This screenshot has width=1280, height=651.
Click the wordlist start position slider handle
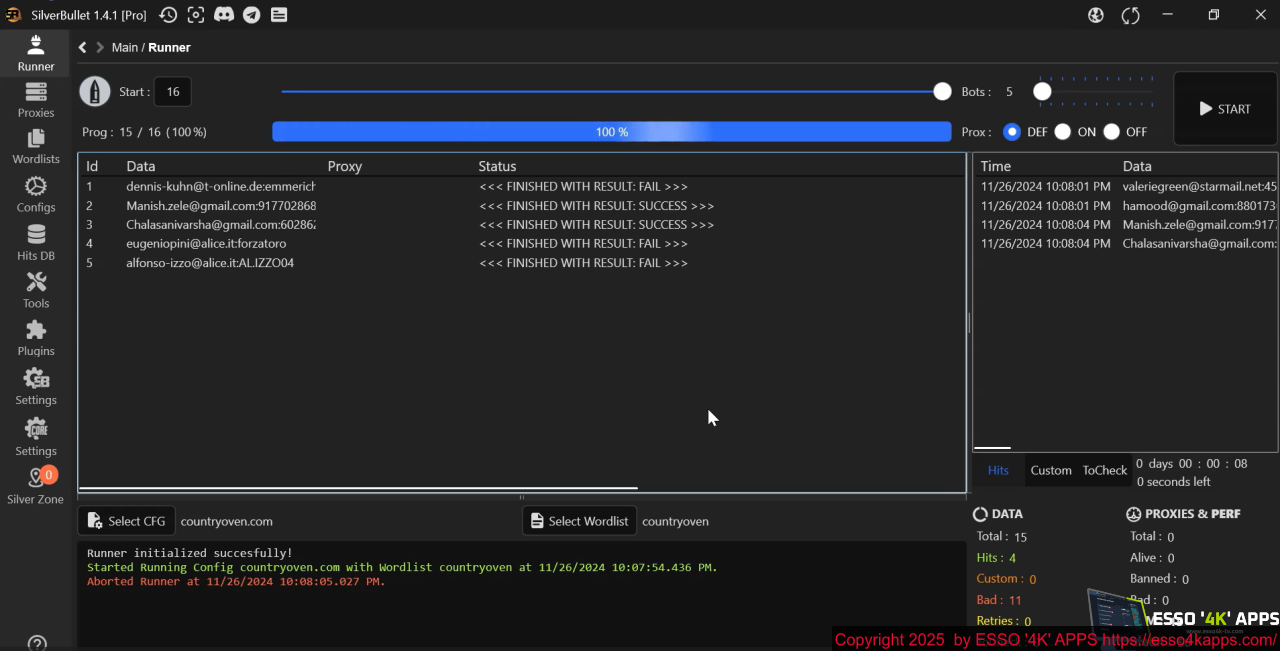(942, 92)
